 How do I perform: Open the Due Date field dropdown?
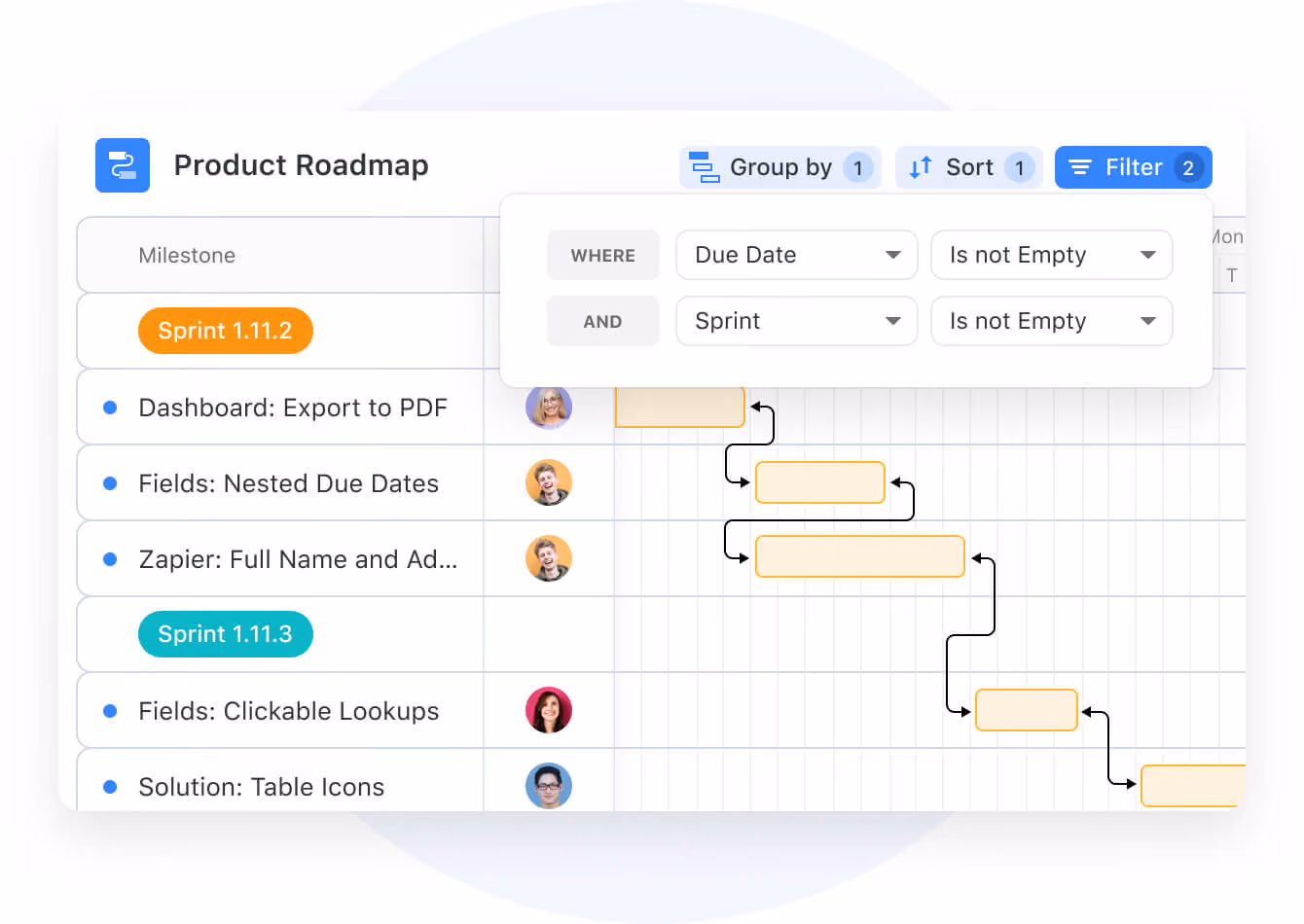[x=797, y=255]
